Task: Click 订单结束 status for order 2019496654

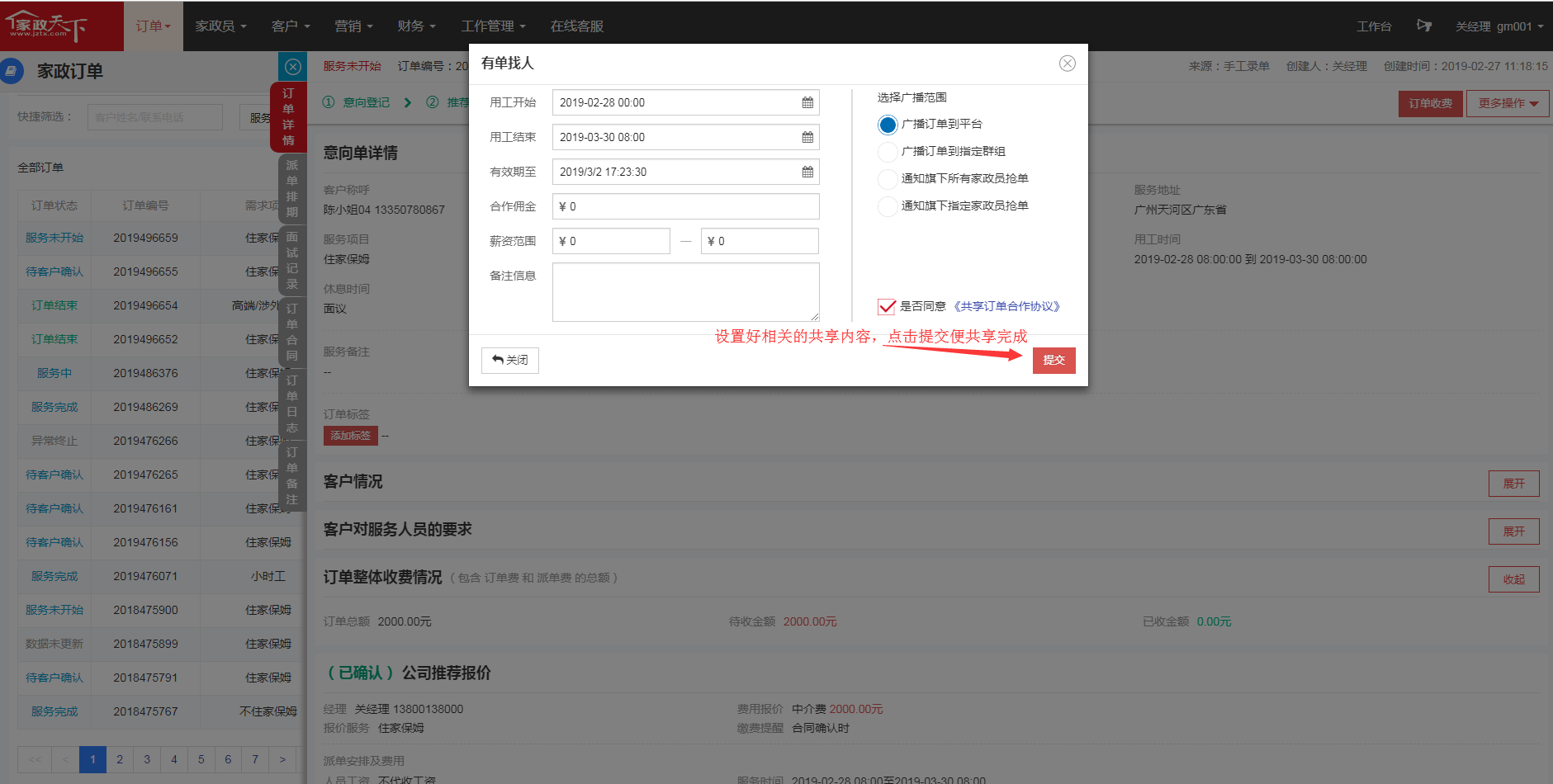Action: [x=54, y=305]
